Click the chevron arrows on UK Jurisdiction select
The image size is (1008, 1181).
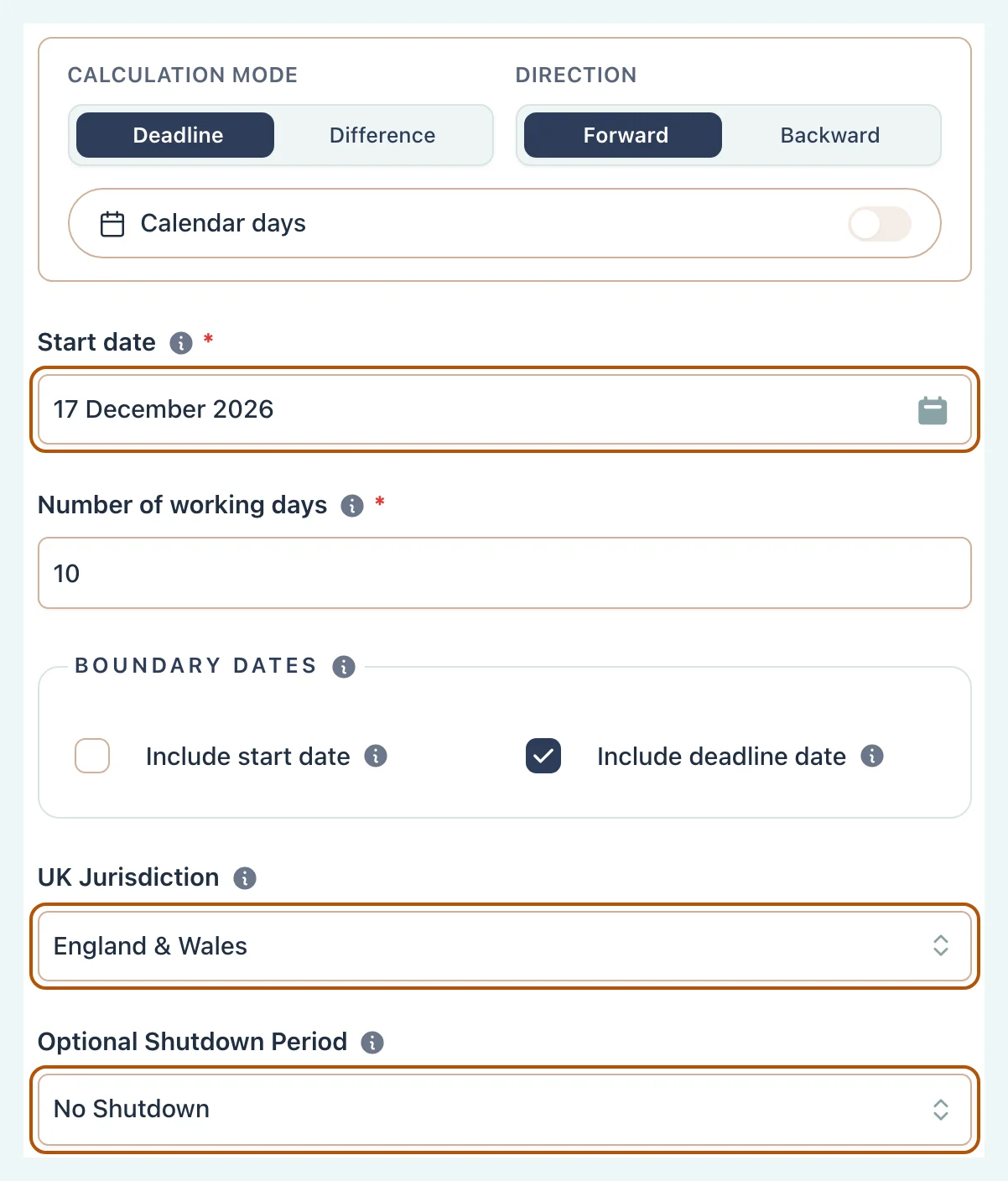pos(941,946)
